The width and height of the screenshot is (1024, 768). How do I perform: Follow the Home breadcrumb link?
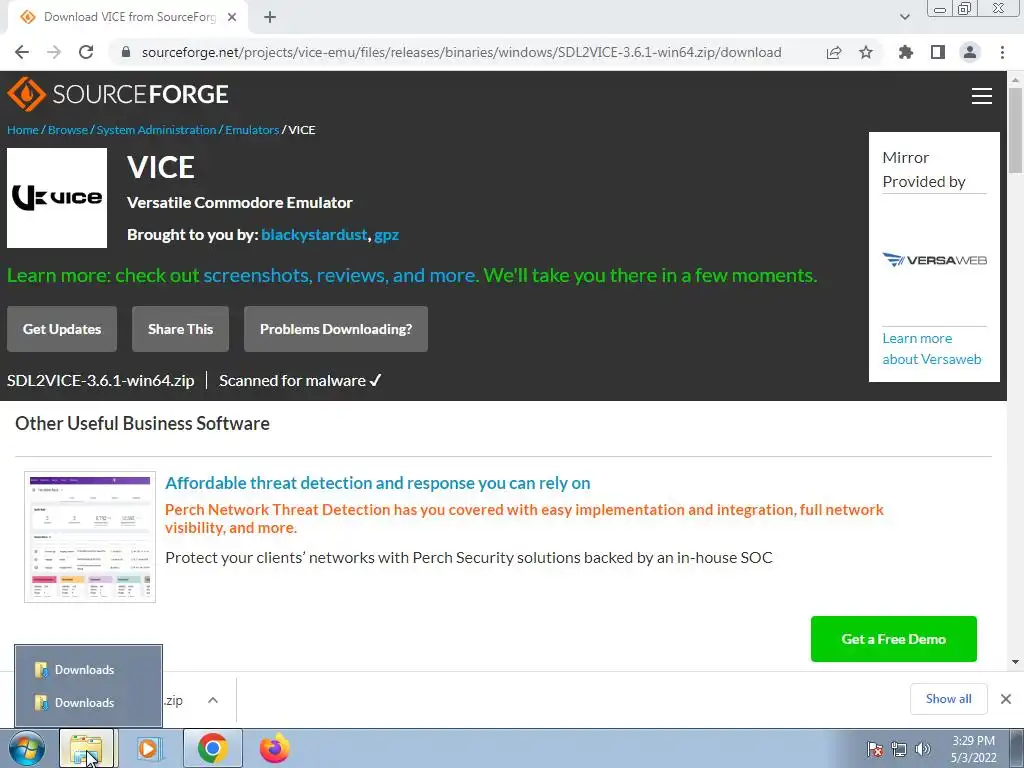point(23,130)
